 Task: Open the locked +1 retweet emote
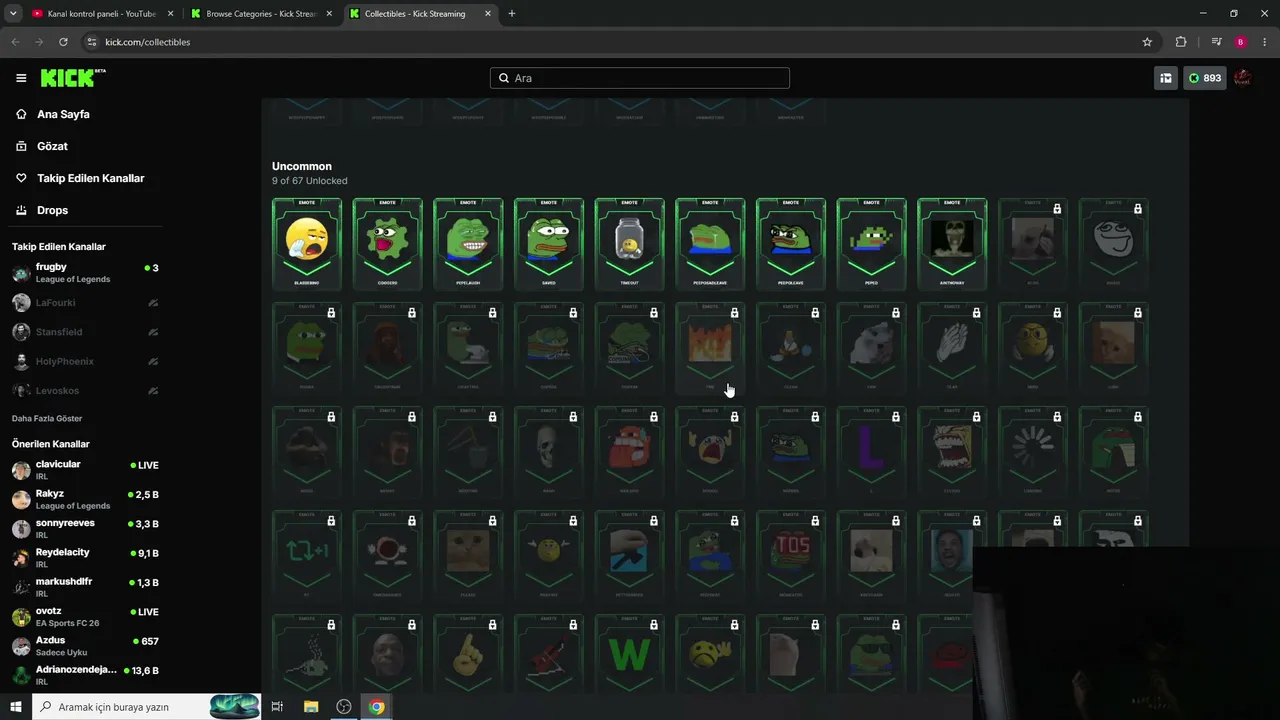[x=307, y=556]
